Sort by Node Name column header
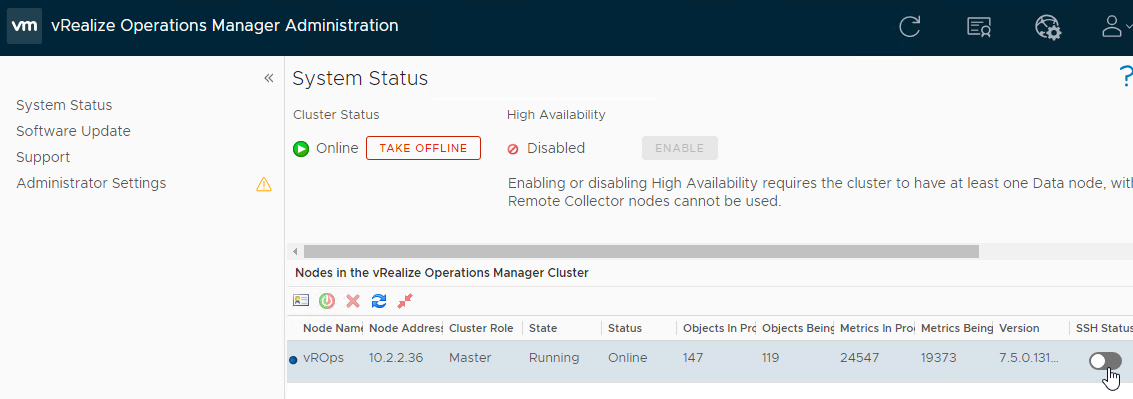Image resolution: width=1133 pixels, height=399 pixels. pyautogui.click(x=332, y=328)
